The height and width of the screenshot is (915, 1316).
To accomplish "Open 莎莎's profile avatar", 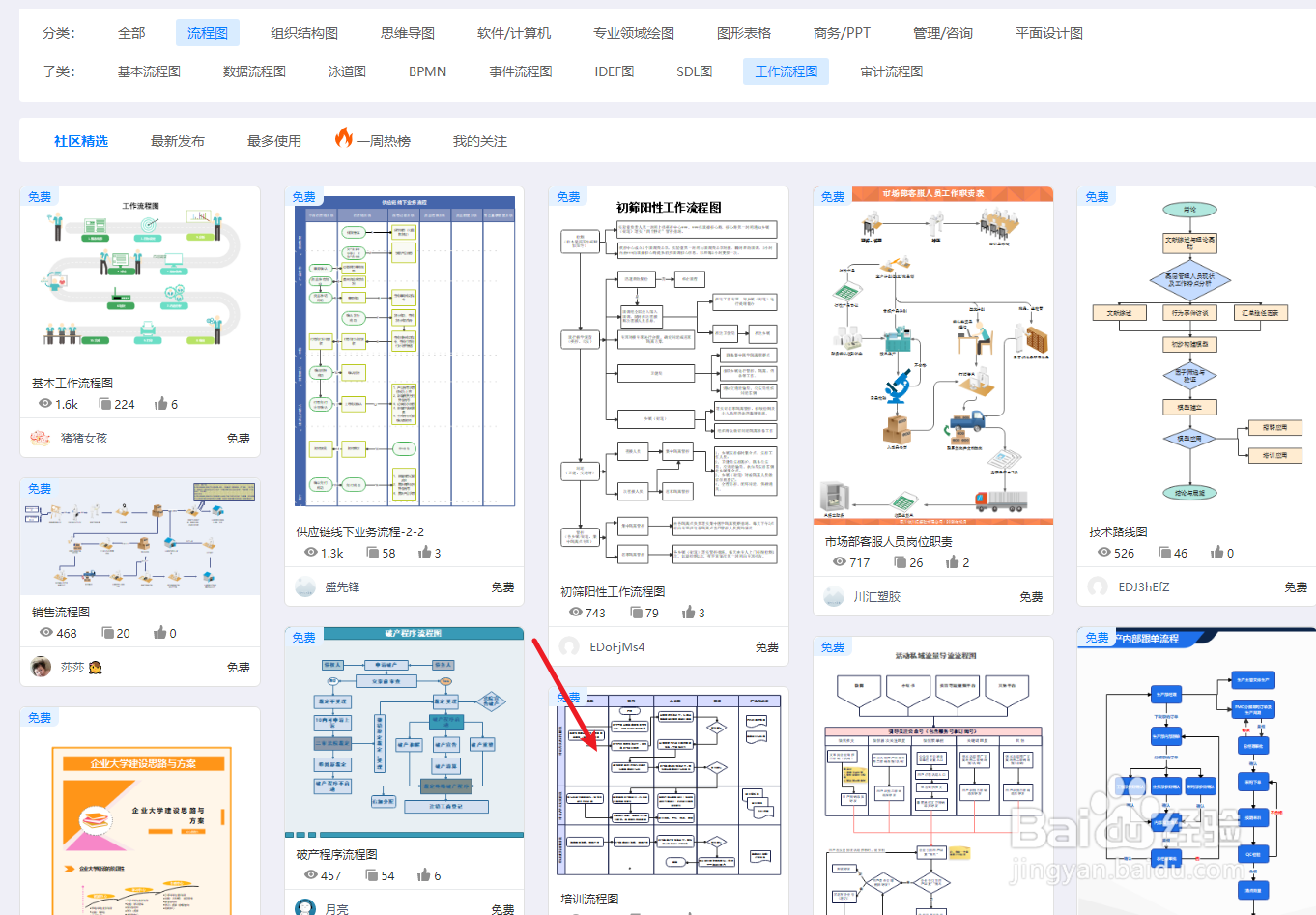I will (40, 667).
